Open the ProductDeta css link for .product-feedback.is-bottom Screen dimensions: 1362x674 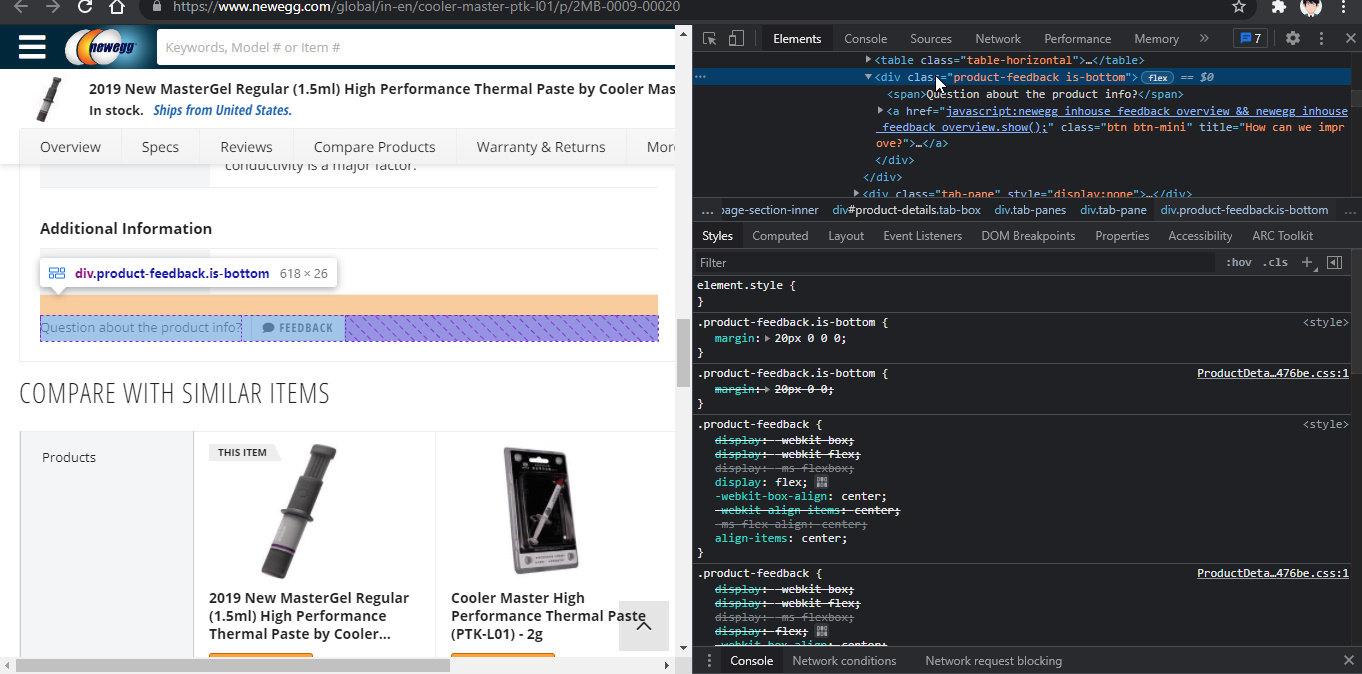click(x=1273, y=373)
